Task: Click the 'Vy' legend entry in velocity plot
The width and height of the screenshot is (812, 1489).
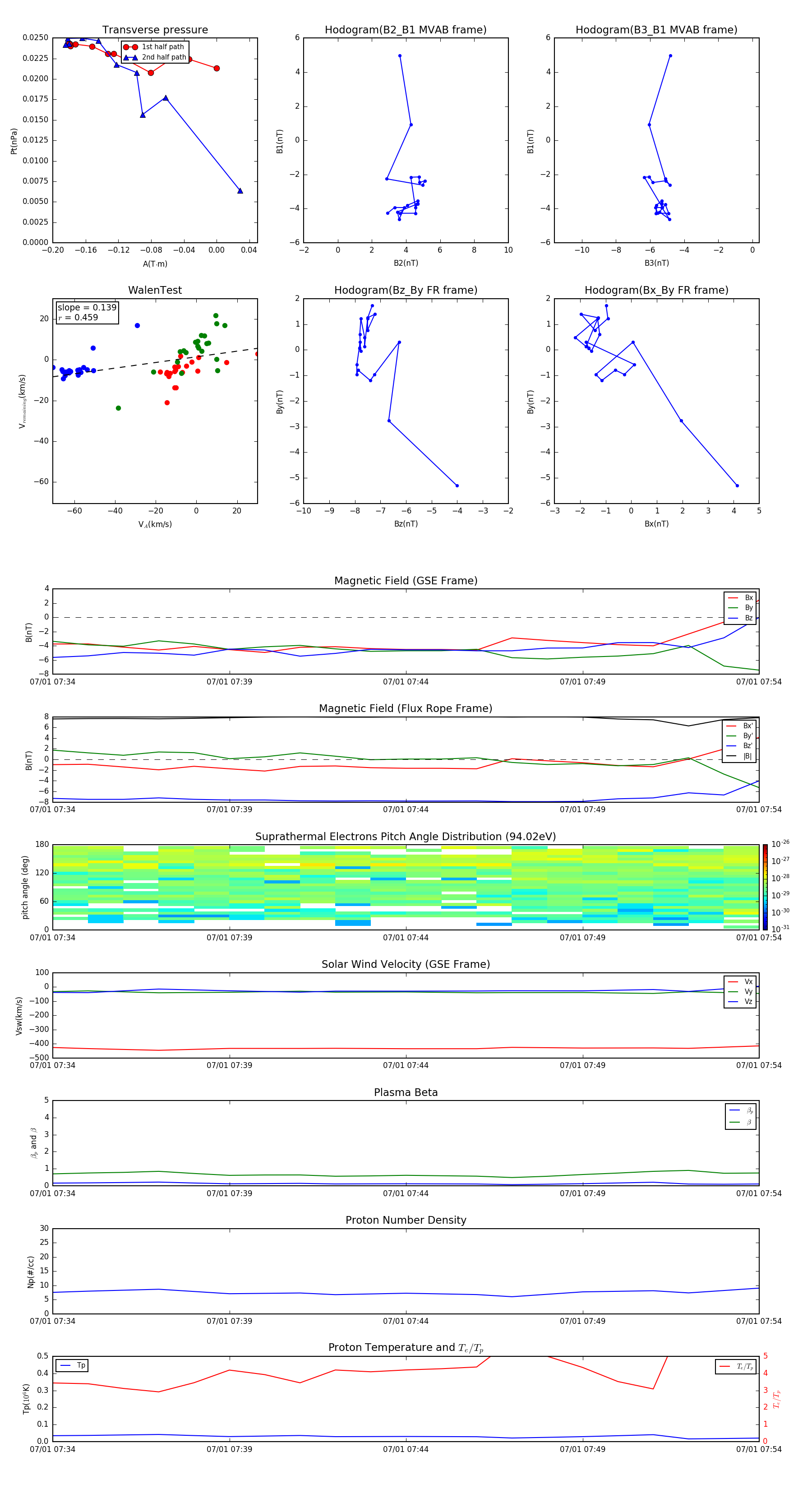Action: [x=740, y=991]
